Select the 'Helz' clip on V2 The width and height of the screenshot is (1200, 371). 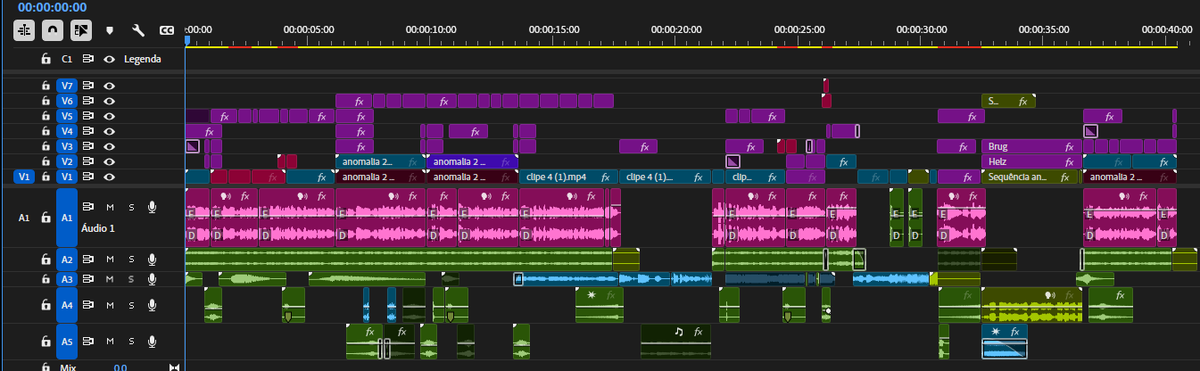(x=1032, y=161)
